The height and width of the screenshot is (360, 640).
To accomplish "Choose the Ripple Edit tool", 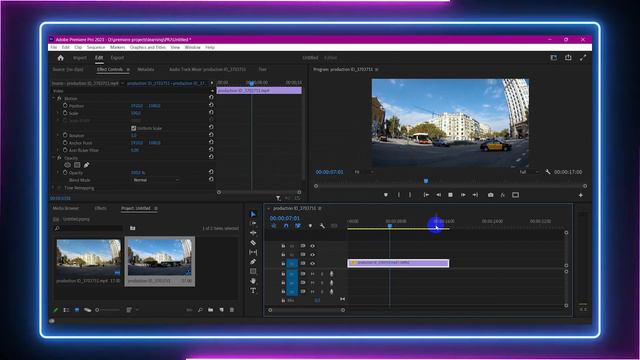I will 253,233.
